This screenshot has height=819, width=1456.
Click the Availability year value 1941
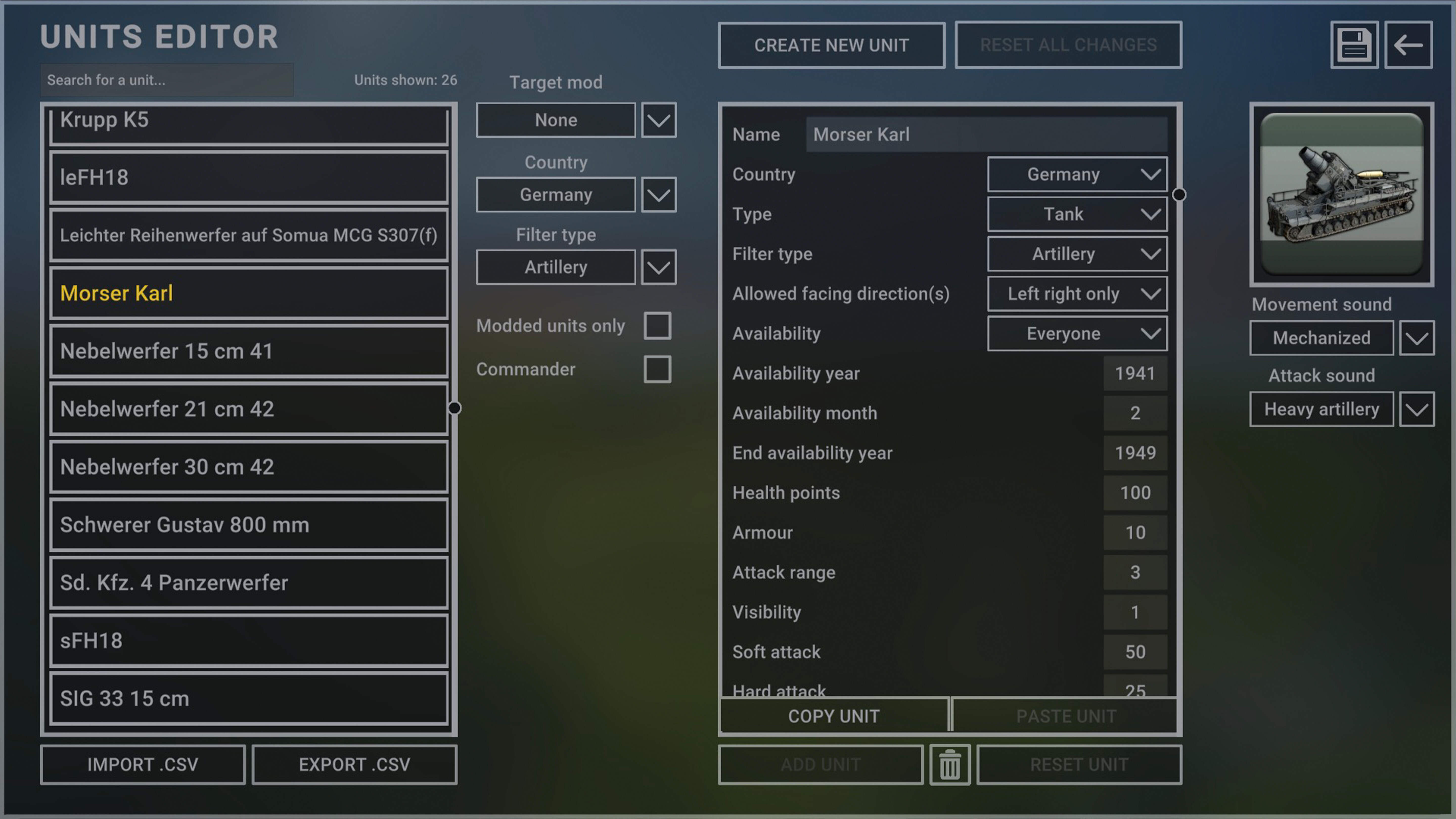[x=1135, y=374]
